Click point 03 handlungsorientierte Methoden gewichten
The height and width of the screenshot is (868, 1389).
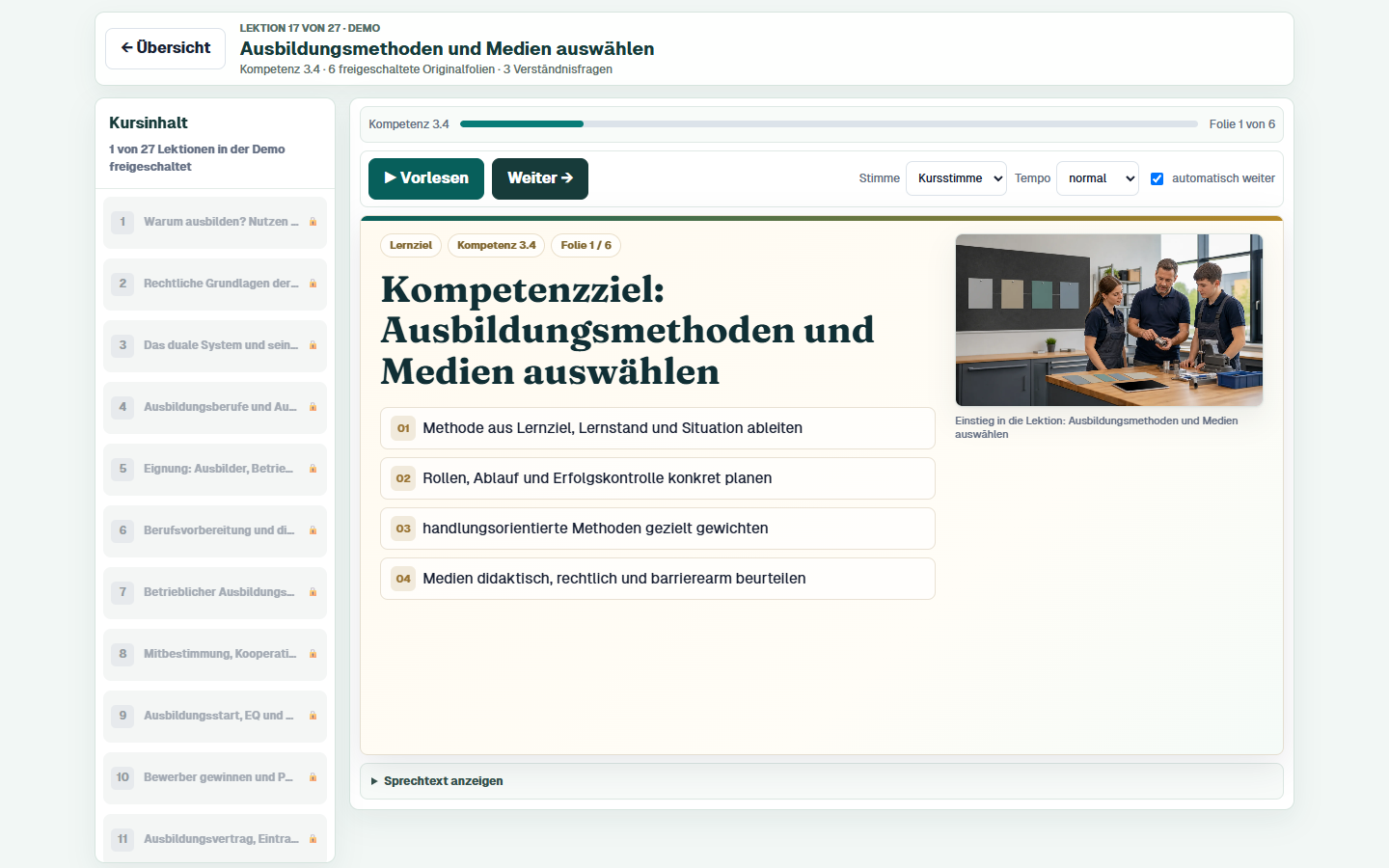(658, 529)
